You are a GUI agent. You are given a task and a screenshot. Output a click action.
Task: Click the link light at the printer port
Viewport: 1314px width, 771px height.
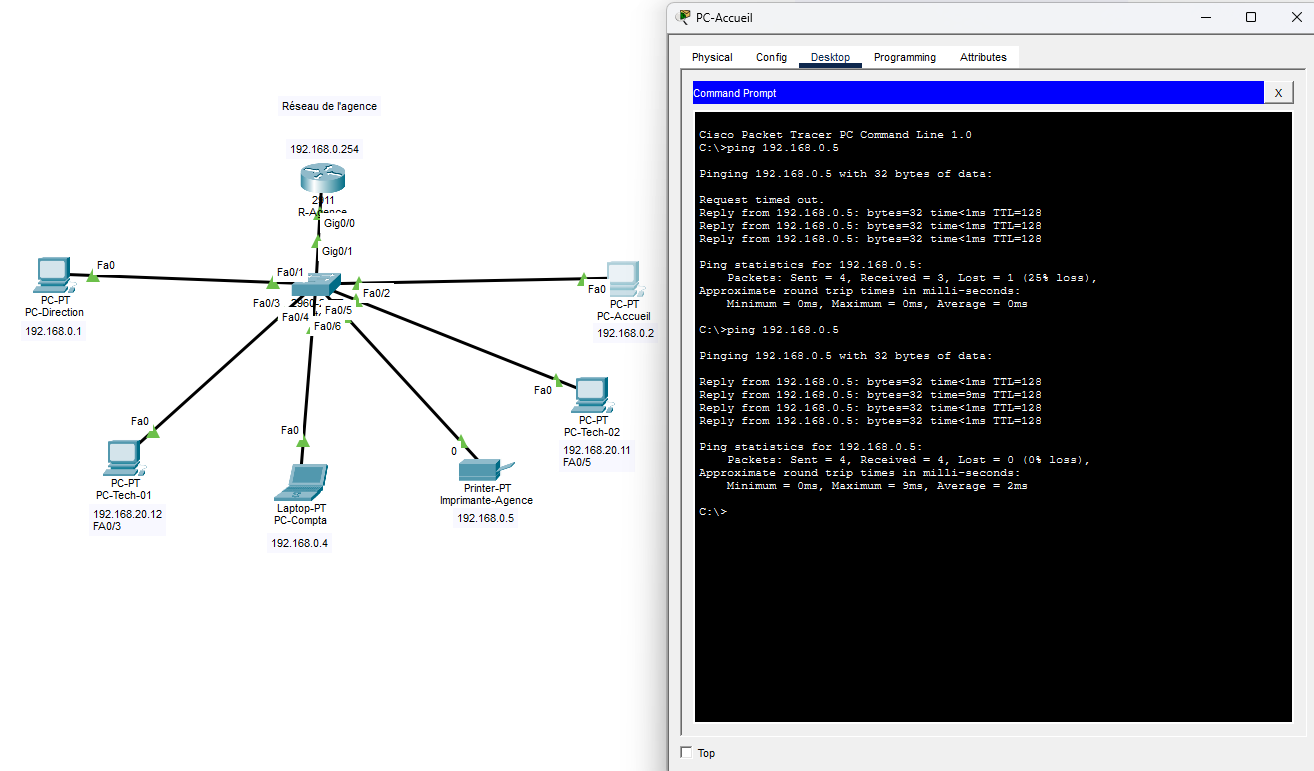point(462,439)
